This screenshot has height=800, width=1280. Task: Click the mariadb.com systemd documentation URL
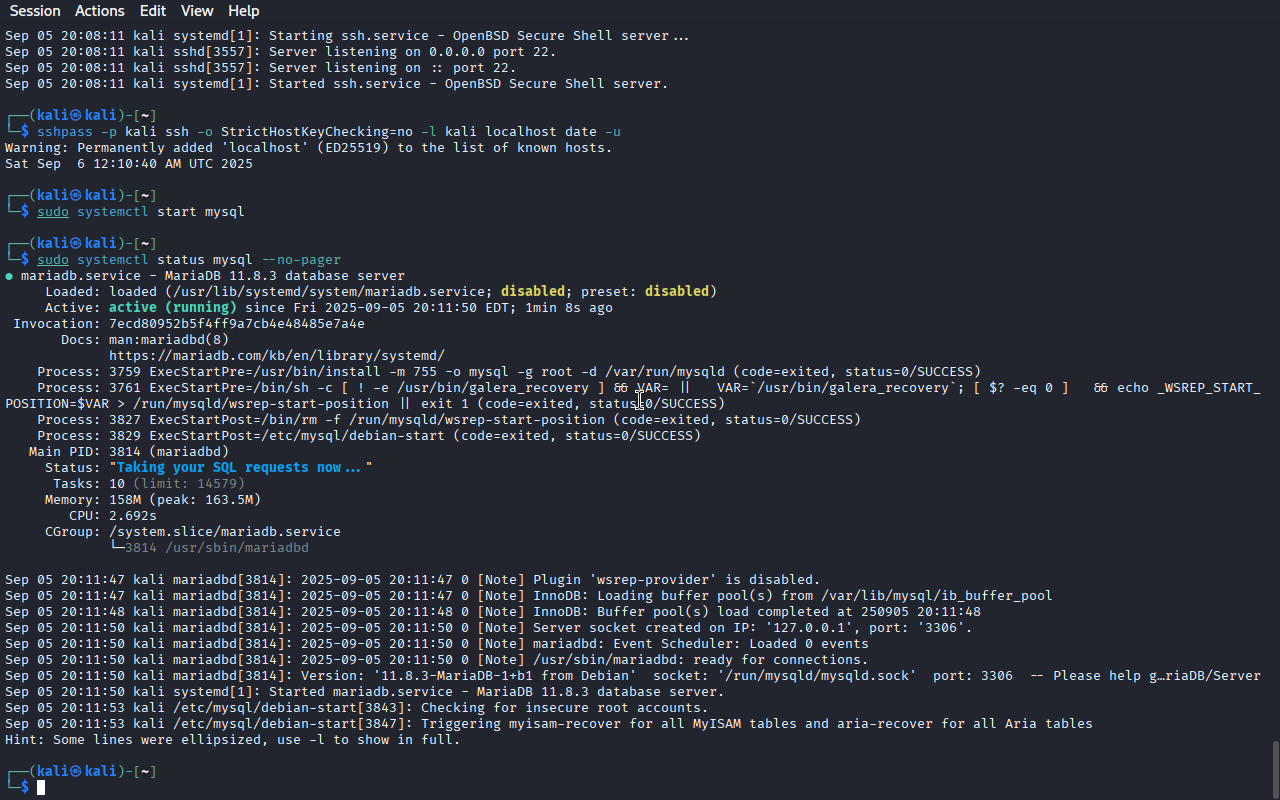pyautogui.click(x=277, y=356)
